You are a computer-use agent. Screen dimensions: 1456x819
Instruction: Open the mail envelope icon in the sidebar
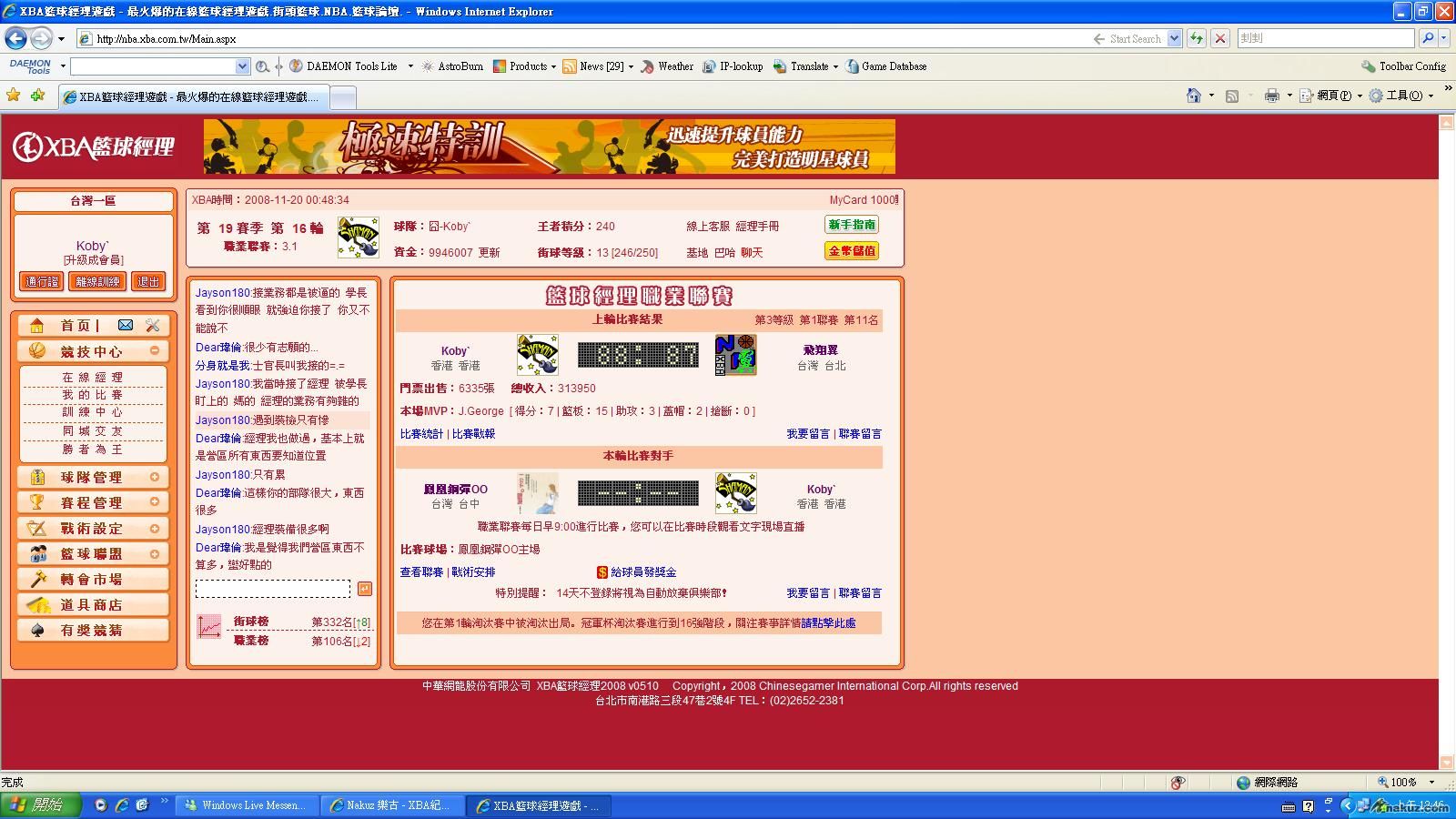tap(126, 325)
